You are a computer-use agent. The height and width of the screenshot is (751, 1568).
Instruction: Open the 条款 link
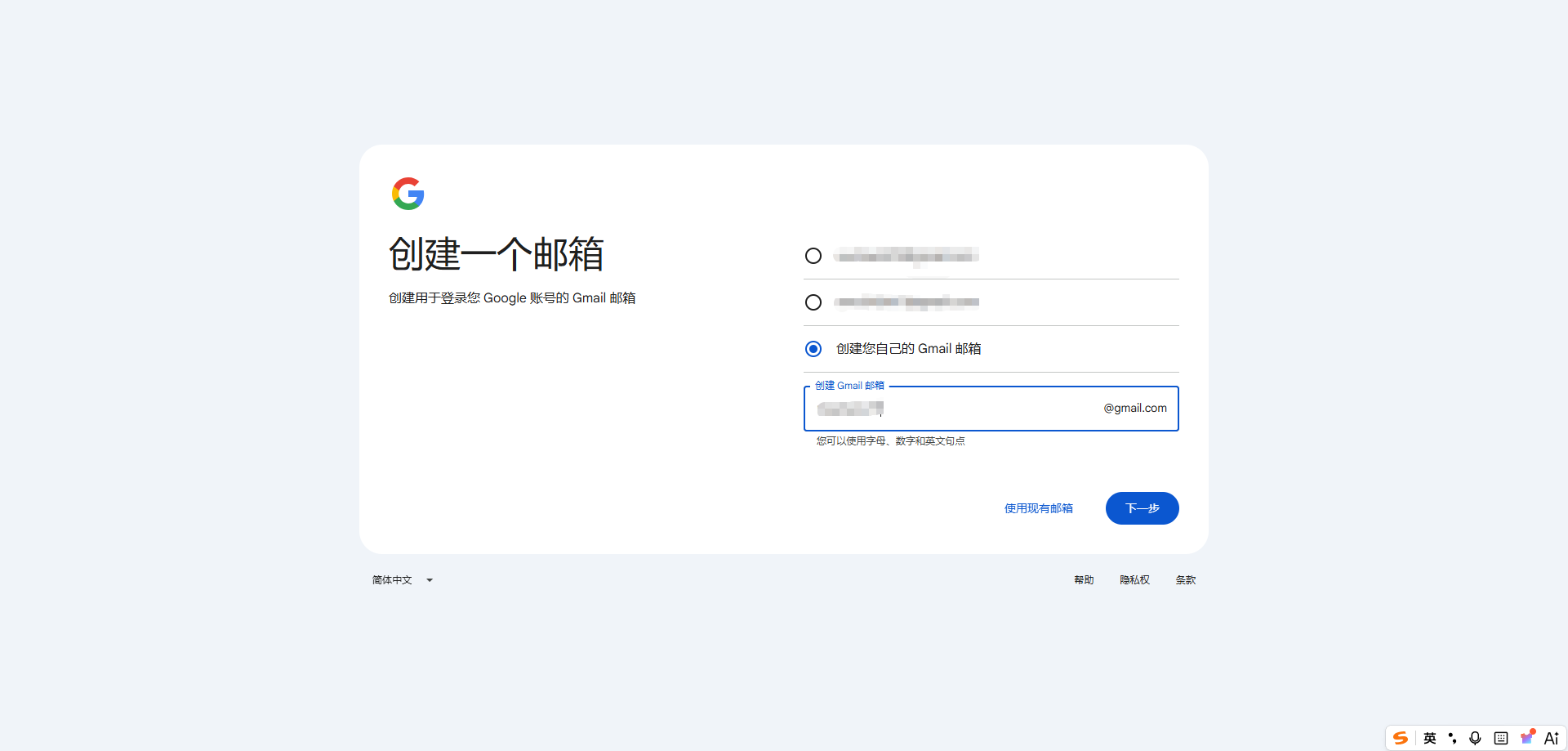pyautogui.click(x=1186, y=580)
